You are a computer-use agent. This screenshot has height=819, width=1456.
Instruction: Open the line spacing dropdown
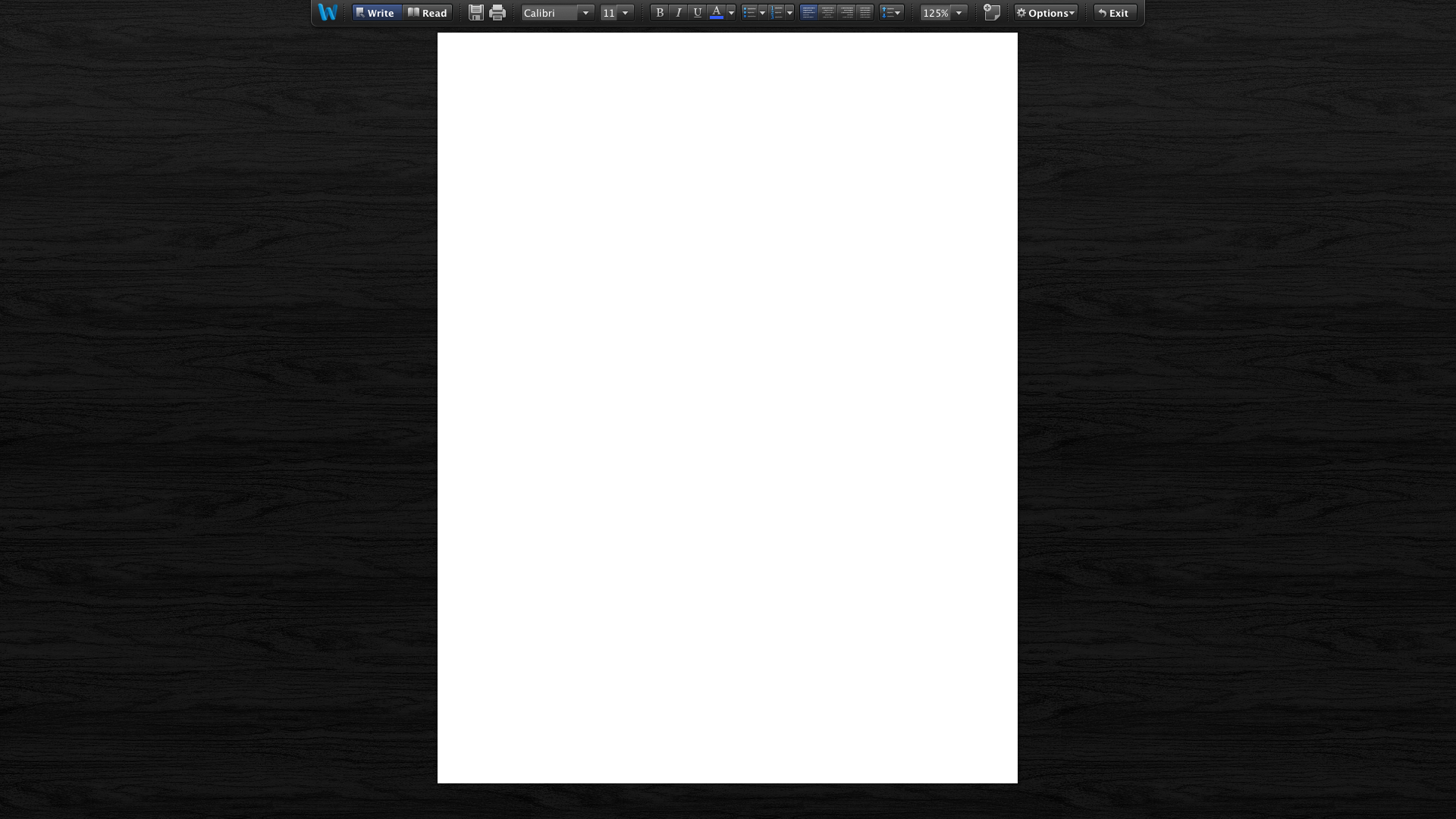point(892,12)
